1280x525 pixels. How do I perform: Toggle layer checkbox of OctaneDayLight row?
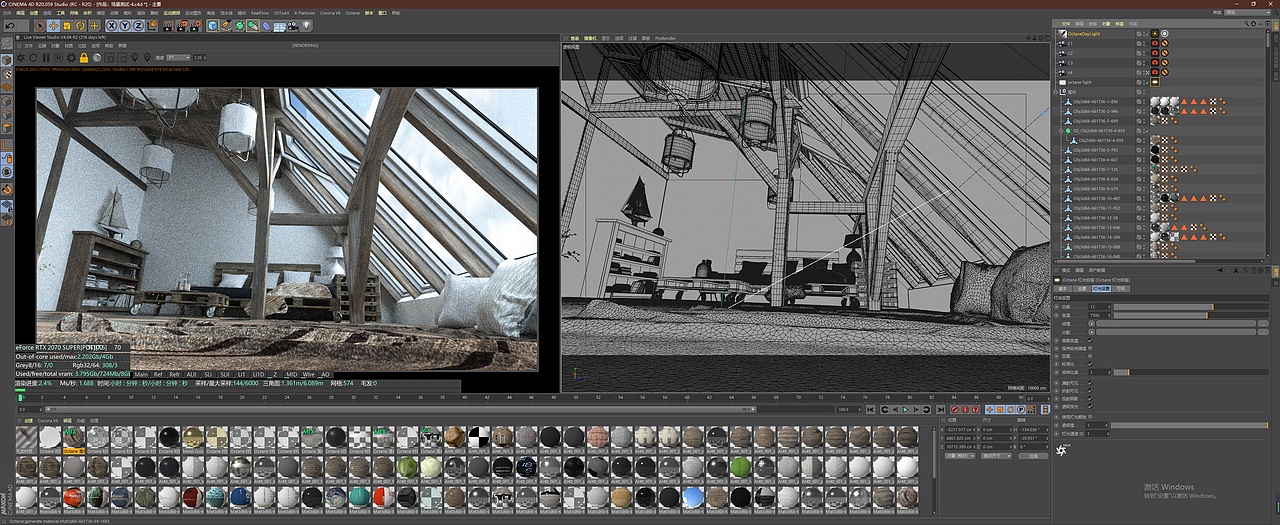pyautogui.click(x=1139, y=34)
